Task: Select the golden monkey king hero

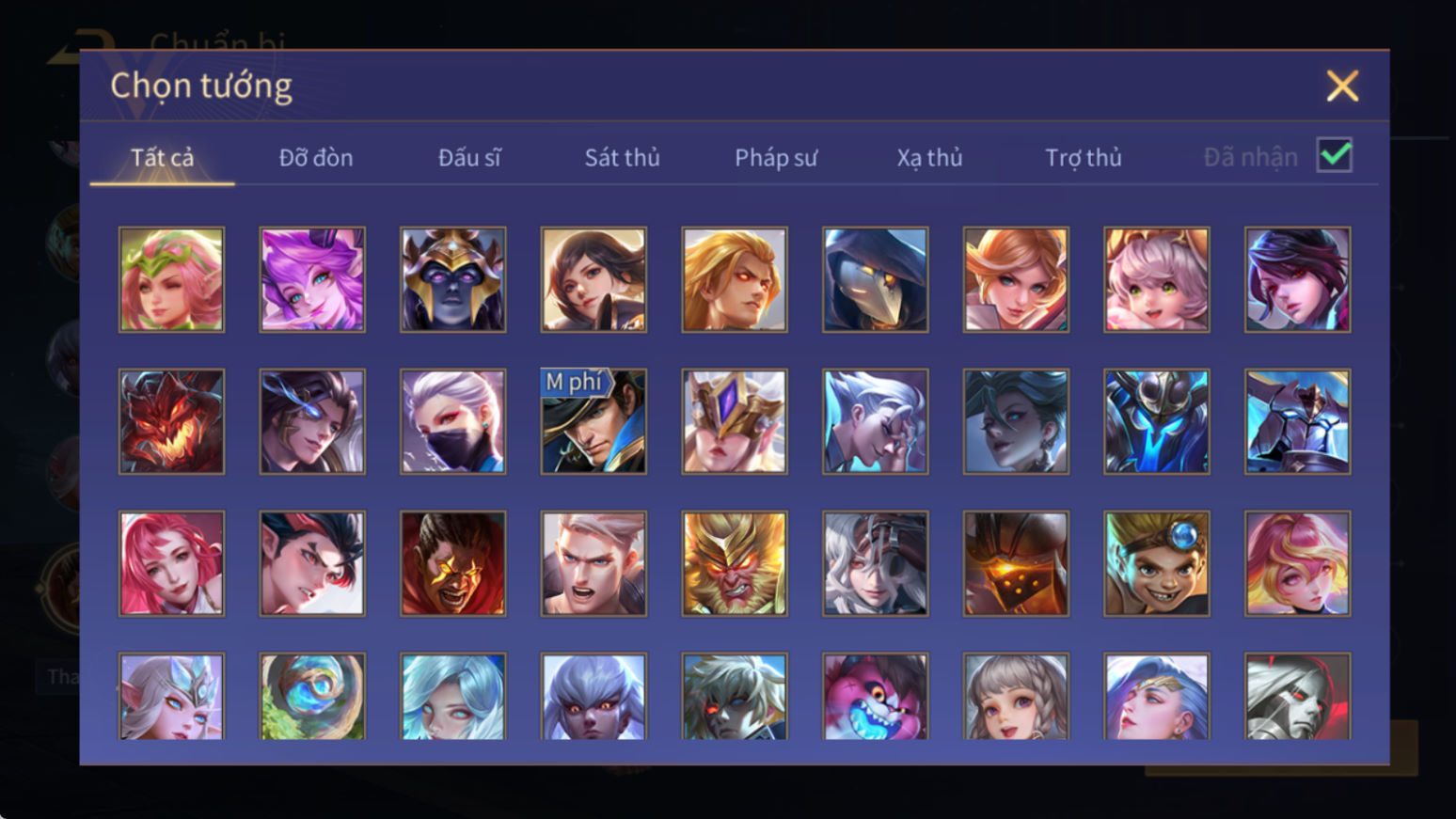Action: tap(735, 563)
